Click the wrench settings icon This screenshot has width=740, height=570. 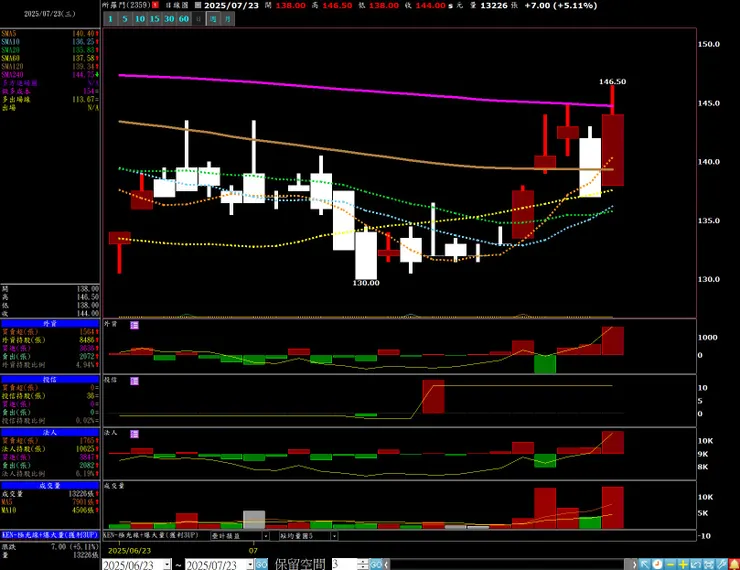coord(721,564)
